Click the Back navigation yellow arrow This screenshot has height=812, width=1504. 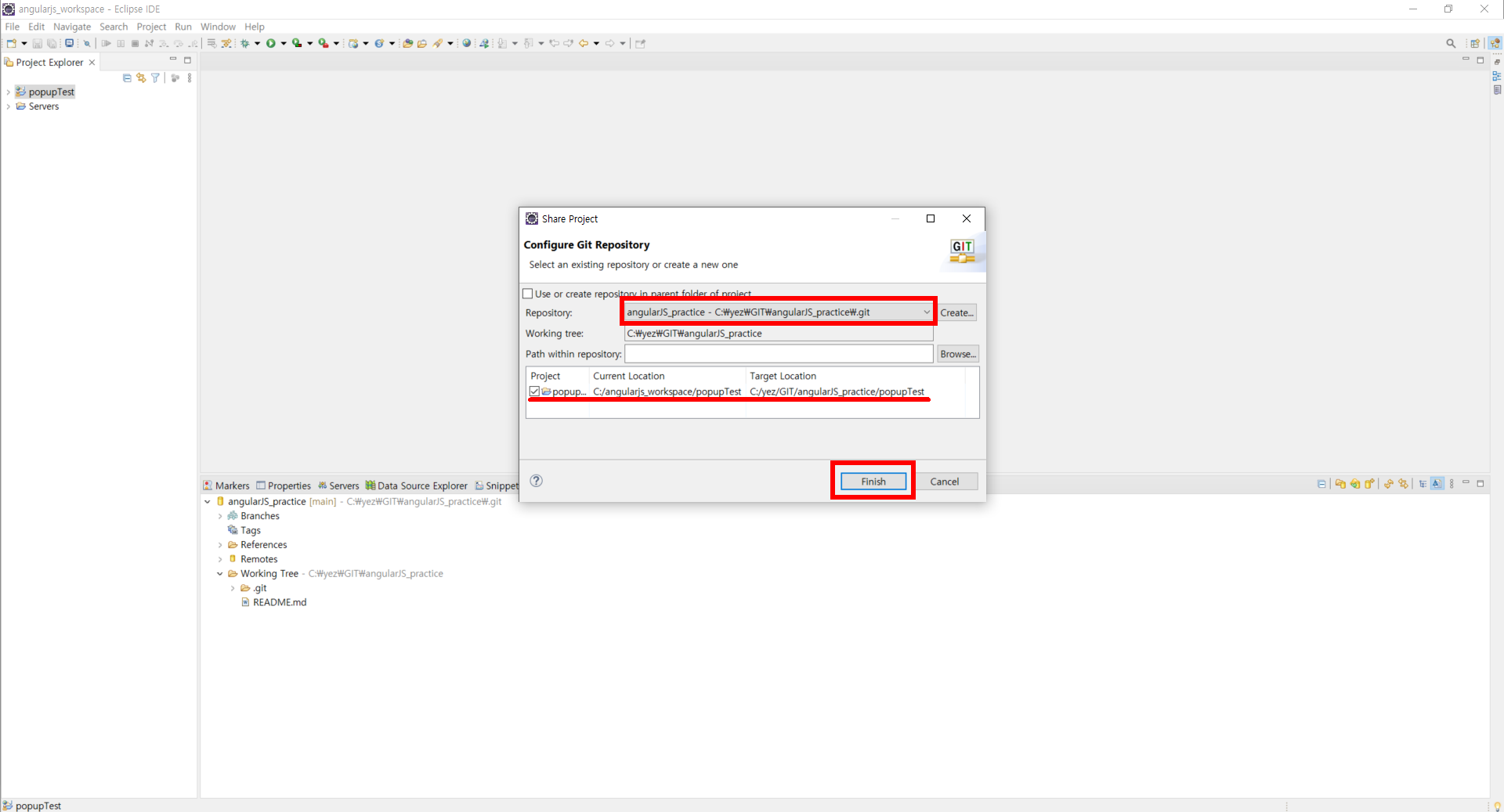coord(584,43)
